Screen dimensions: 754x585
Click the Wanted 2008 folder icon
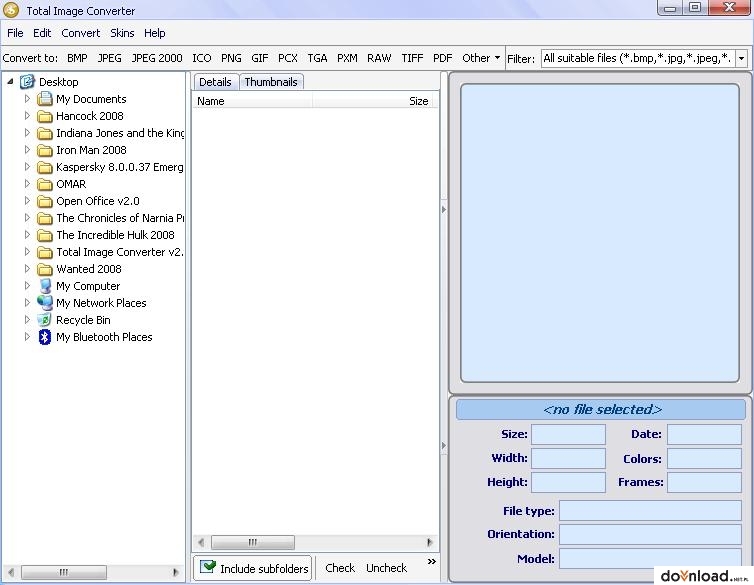(x=45, y=269)
